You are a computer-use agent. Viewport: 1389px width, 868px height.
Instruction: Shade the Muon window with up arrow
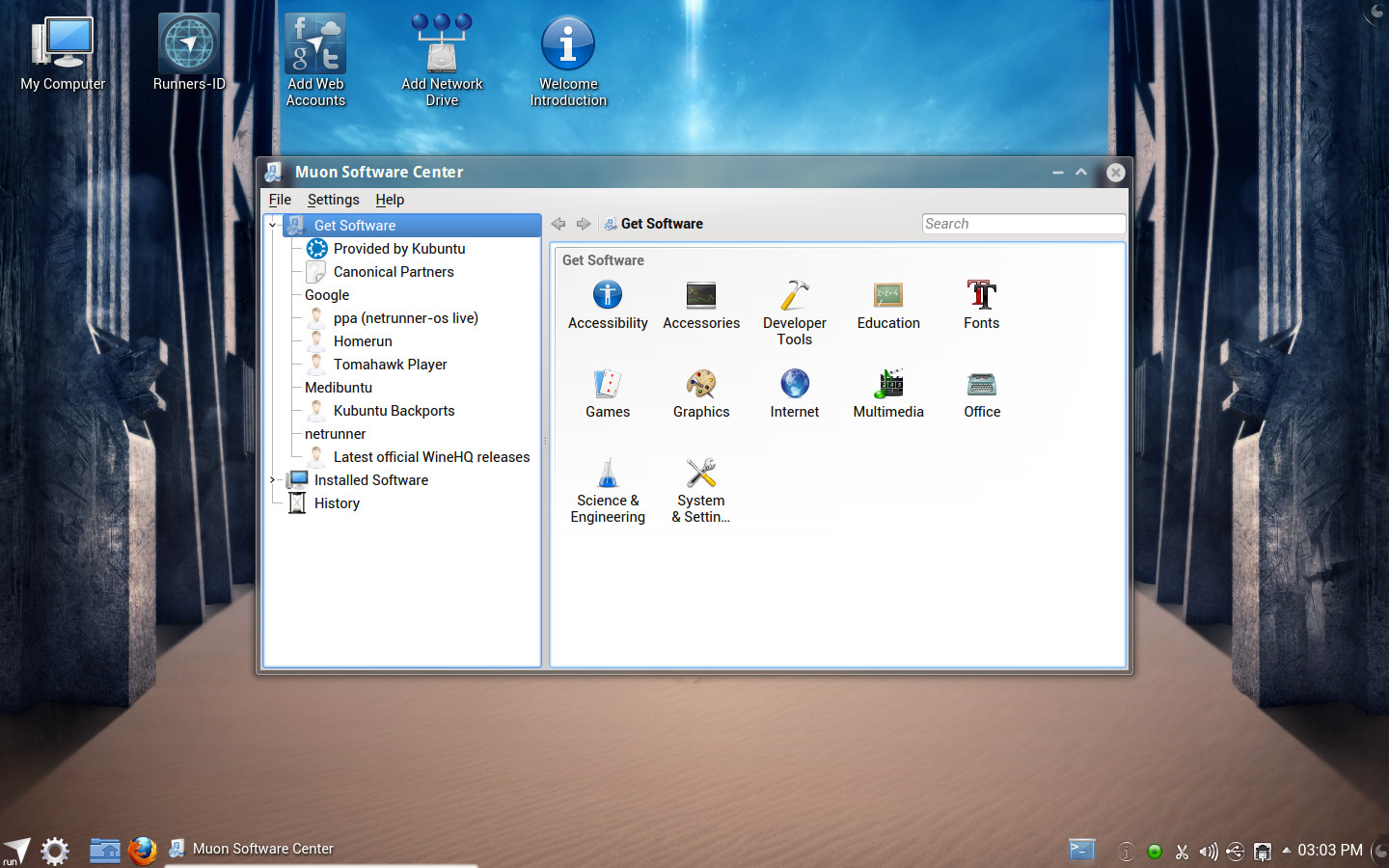(1081, 172)
